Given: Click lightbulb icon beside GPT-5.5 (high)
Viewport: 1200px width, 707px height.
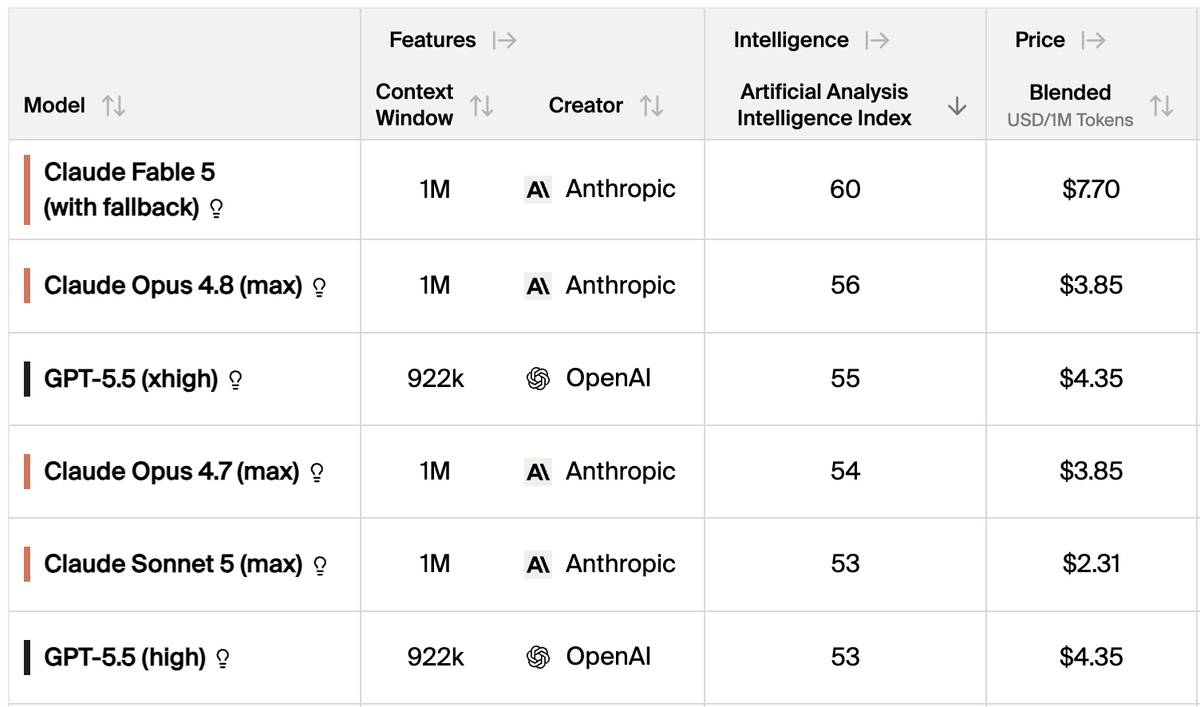Looking at the screenshot, I should click(223, 659).
